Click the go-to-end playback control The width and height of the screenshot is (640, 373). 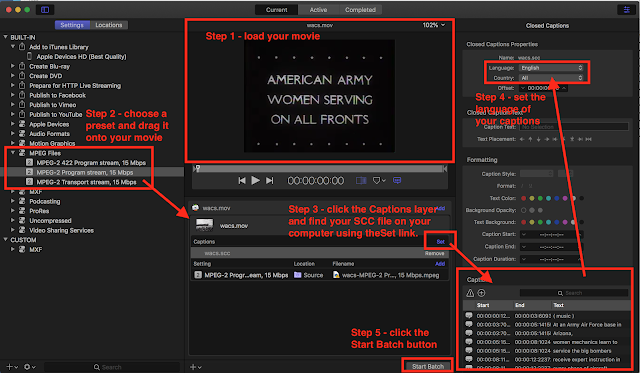pyautogui.click(x=269, y=180)
